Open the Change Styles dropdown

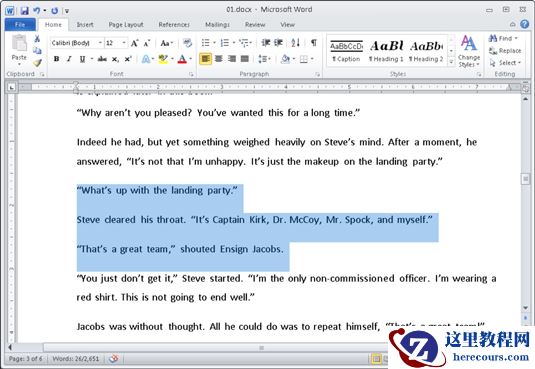[469, 51]
